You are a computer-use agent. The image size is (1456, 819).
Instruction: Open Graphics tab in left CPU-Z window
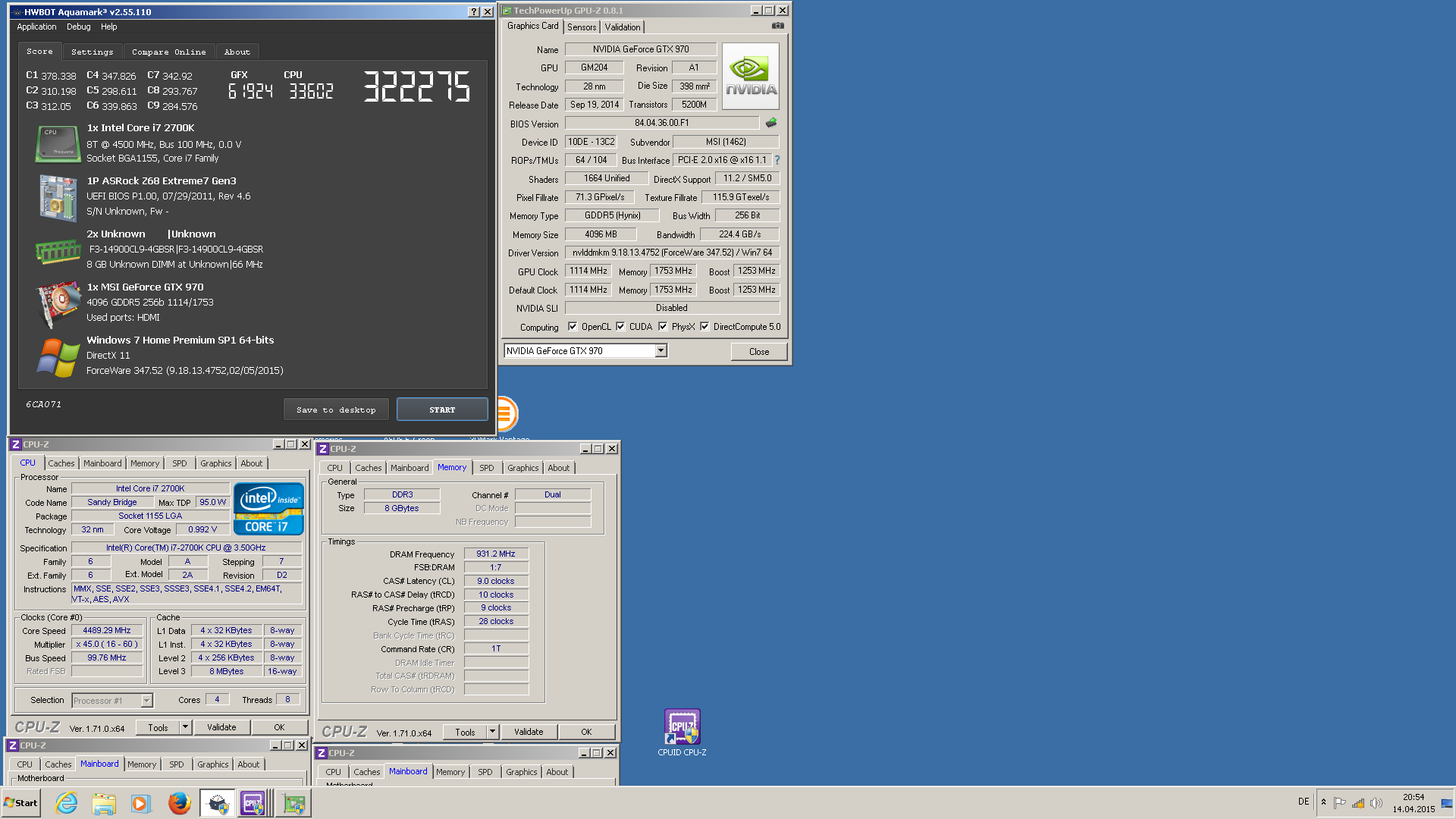(x=216, y=463)
